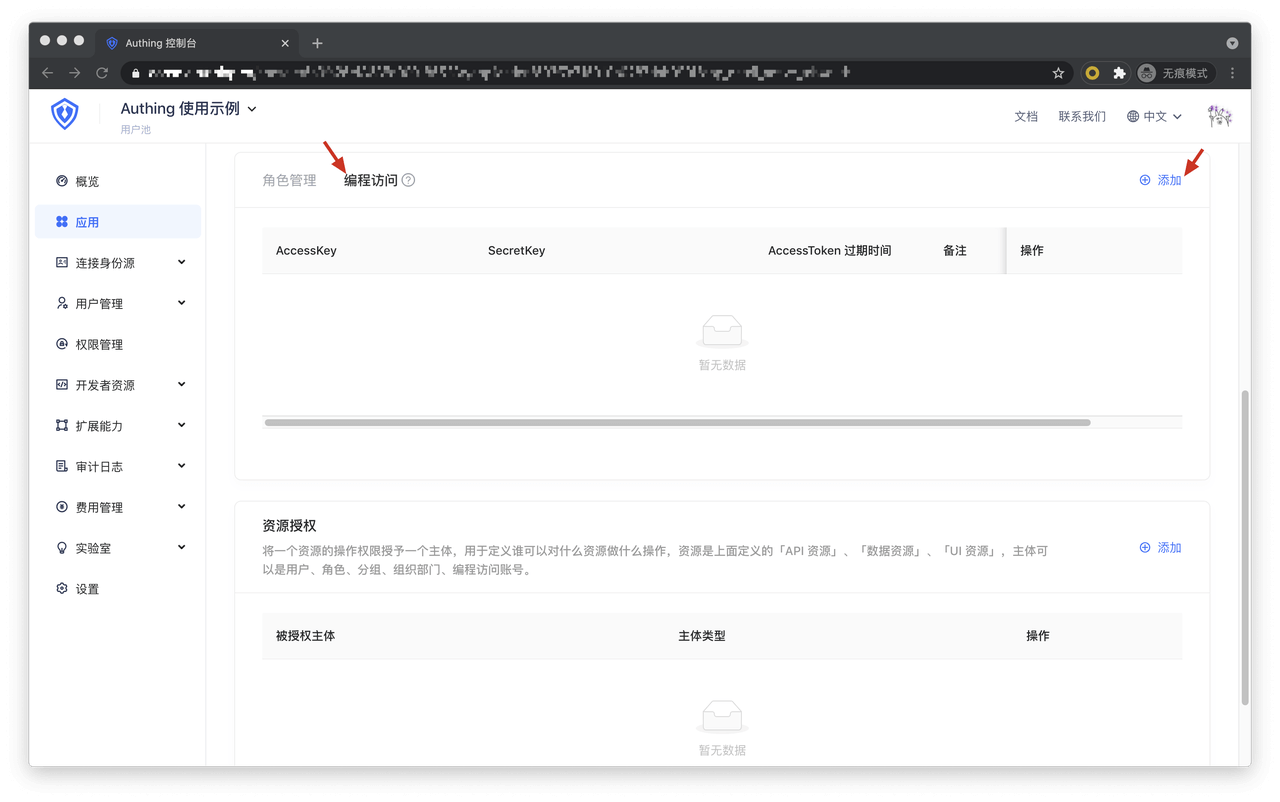Select the 编程访问 tab
This screenshot has width=1280, height=802.
click(371, 181)
